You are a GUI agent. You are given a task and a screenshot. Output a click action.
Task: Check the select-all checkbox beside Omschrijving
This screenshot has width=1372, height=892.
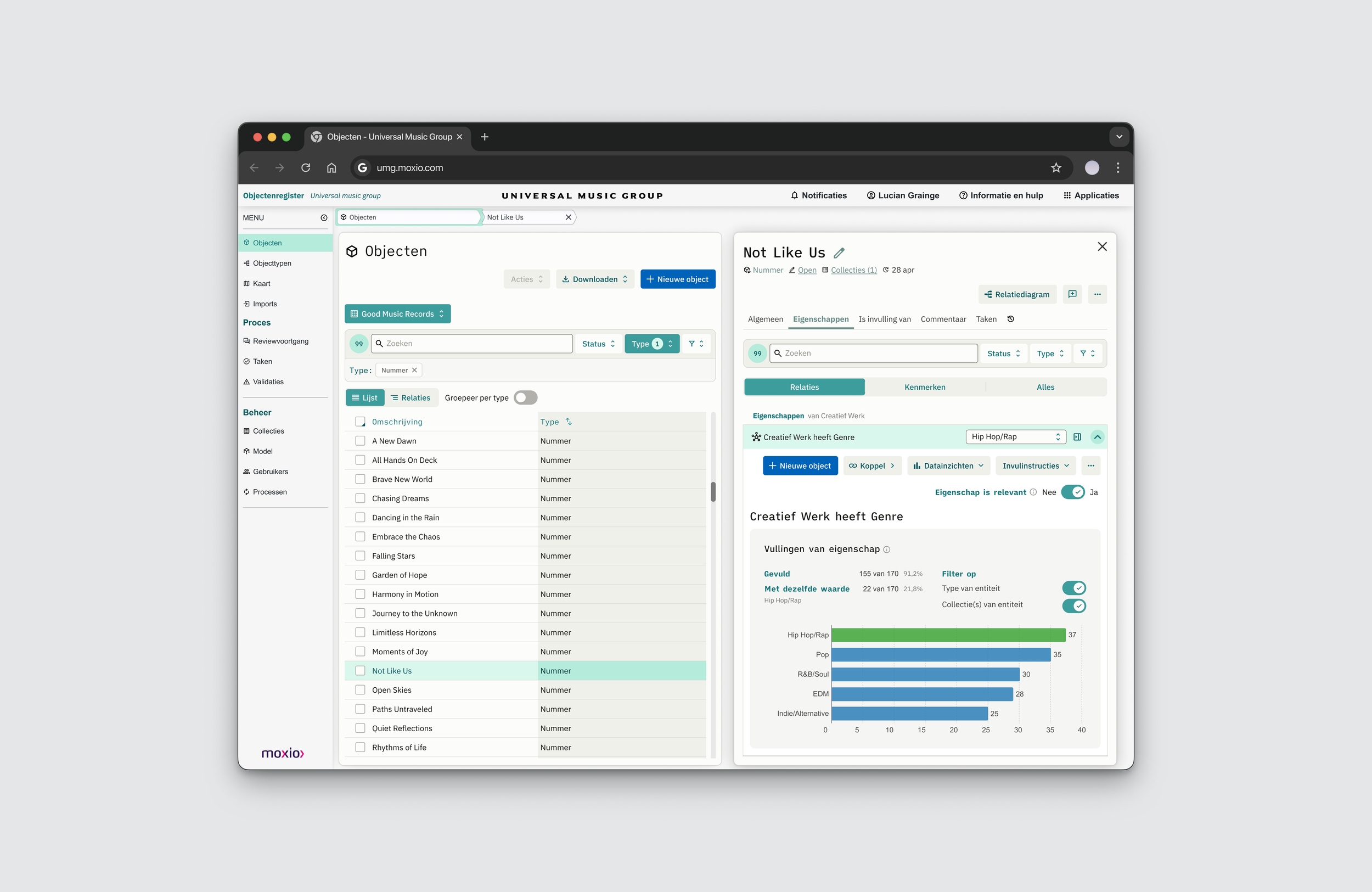[x=361, y=422]
